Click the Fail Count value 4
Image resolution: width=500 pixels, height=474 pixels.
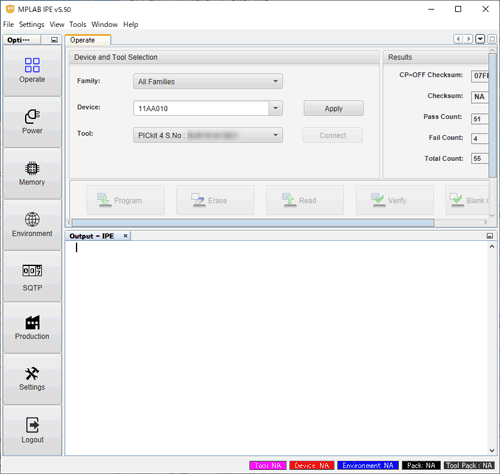click(480, 138)
